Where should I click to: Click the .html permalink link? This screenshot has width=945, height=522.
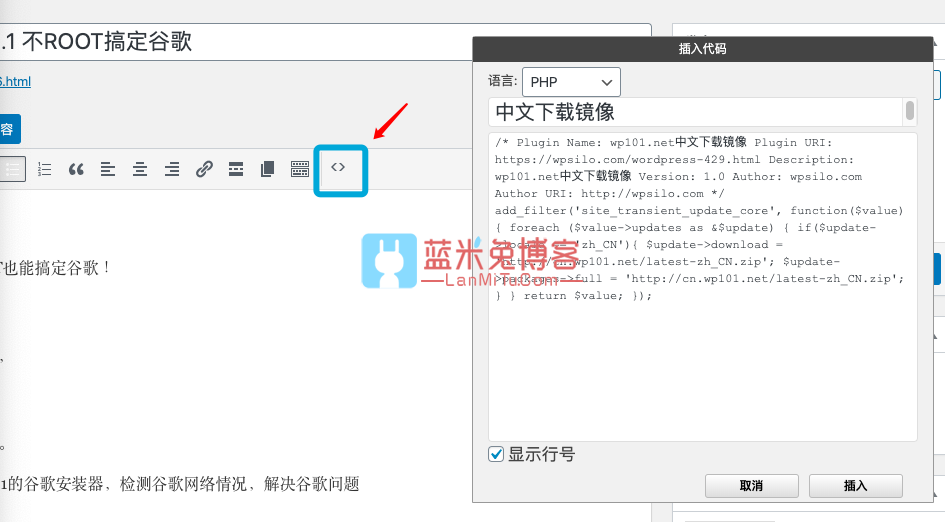tap(15, 81)
